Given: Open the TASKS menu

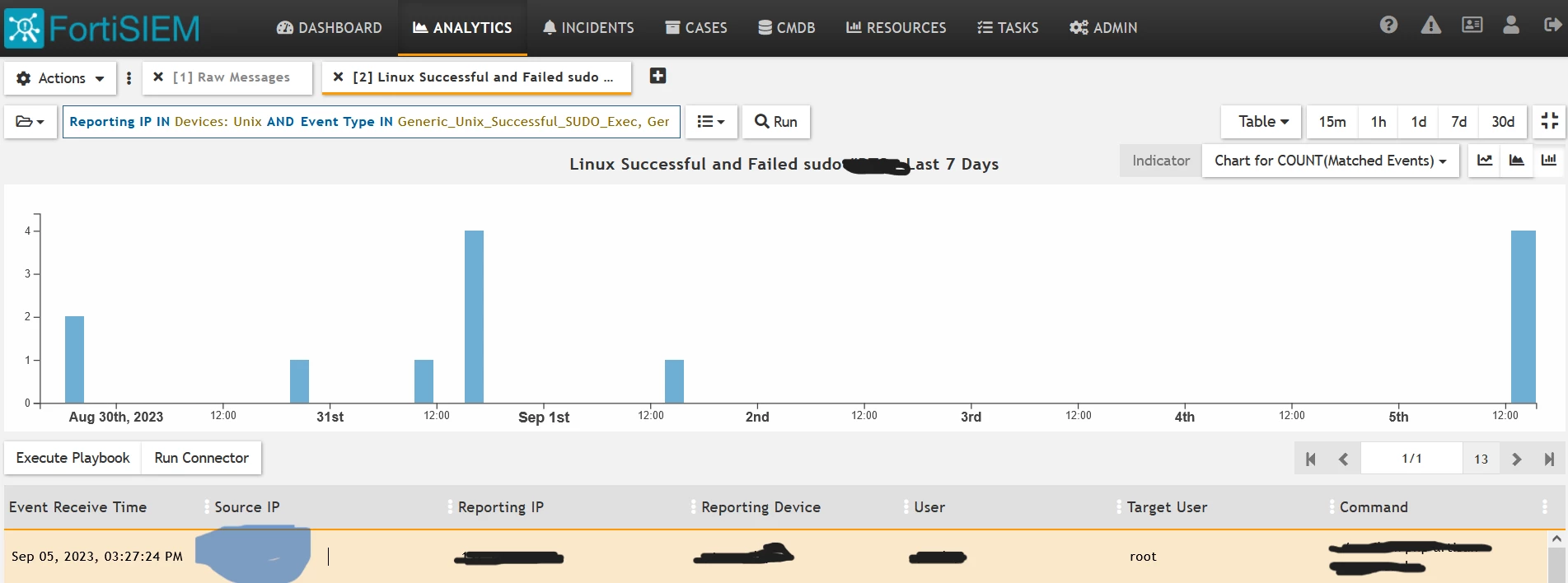Looking at the screenshot, I should (x=1008, y=28).
